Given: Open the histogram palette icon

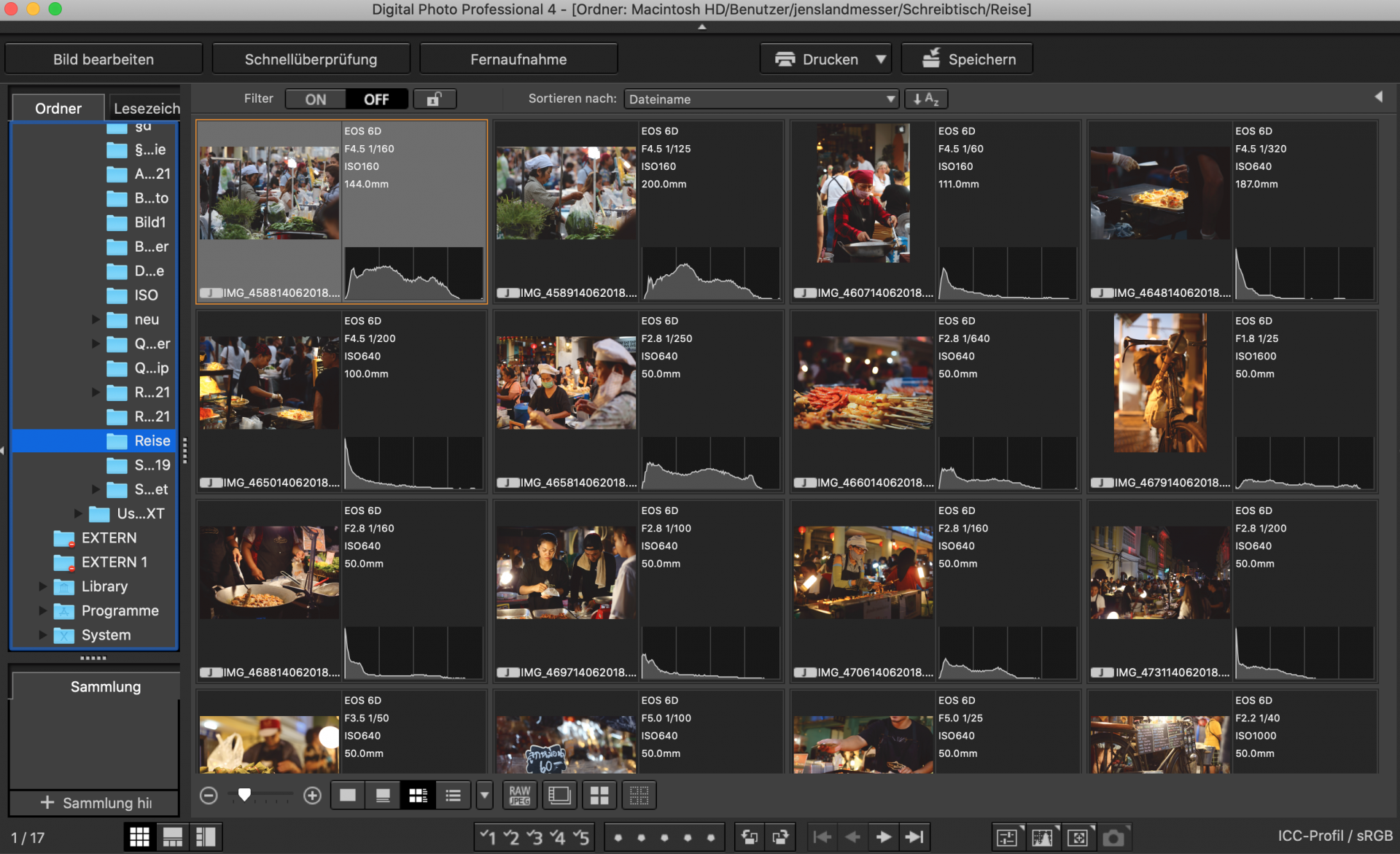Looking at the screenshot, I should pyautogui.click(x=1043, y=837).
